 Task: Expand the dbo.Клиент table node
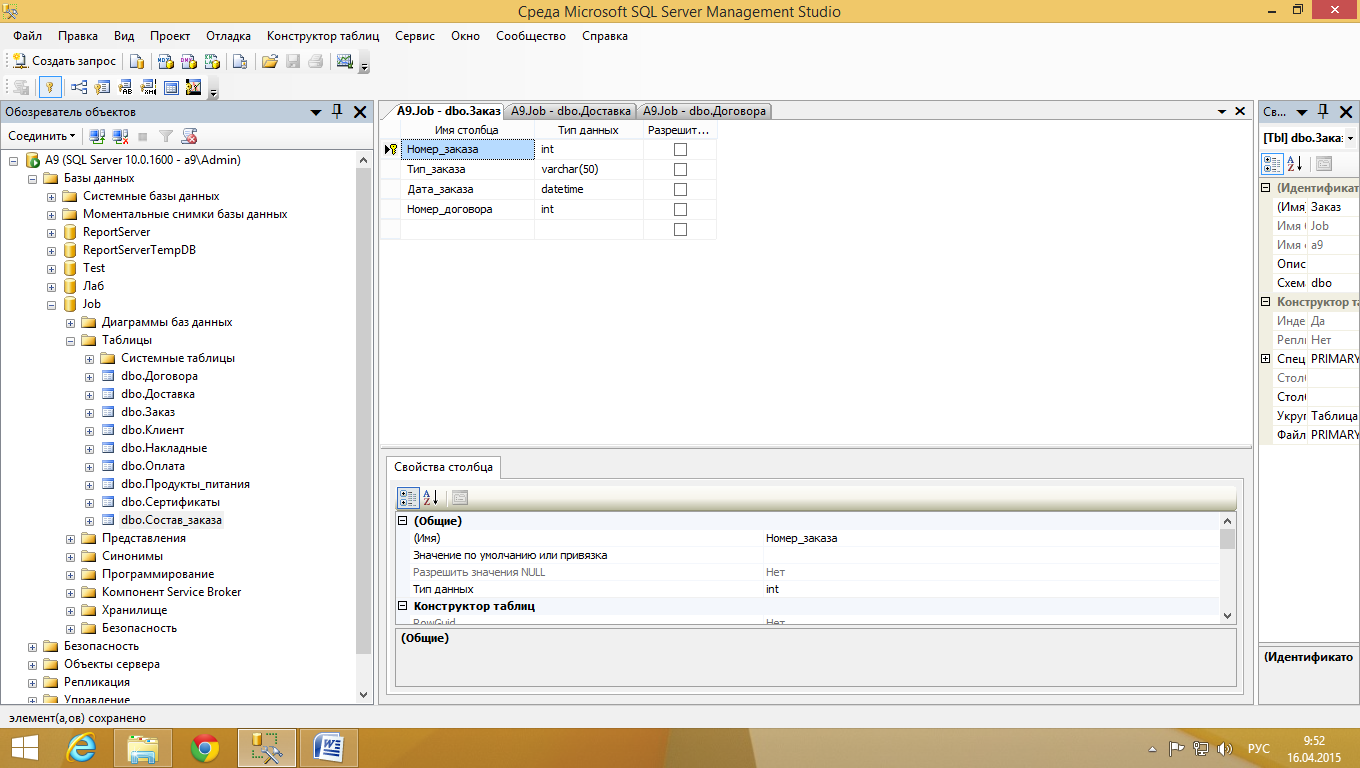pyautogui.click(x=90, y=430)
